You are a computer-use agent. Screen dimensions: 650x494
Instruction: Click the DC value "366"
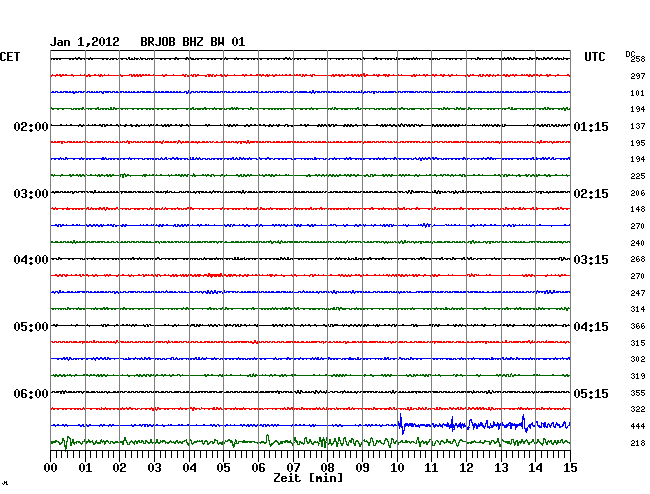point(638,326)
